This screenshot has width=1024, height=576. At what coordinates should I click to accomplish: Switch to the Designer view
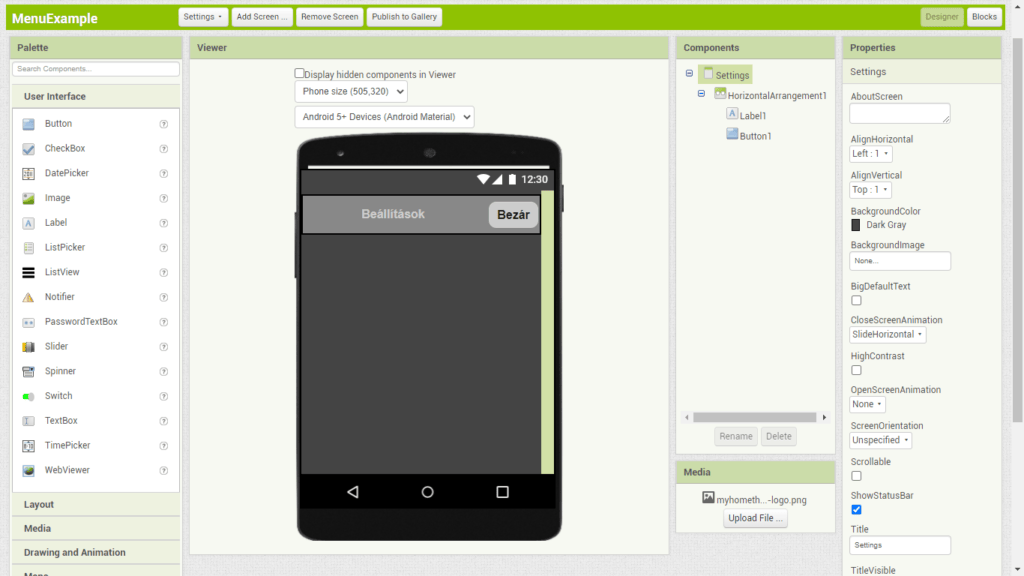(x=942, y=17)
